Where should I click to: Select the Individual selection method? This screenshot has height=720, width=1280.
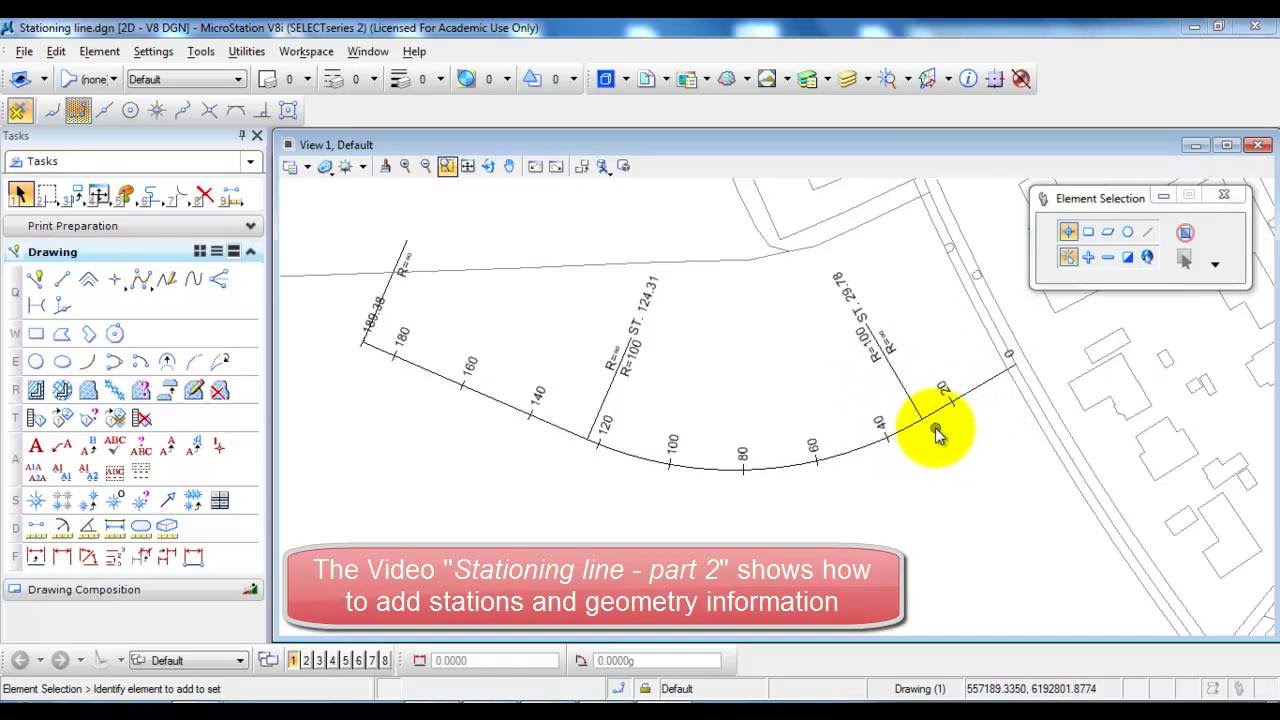point(1068,232)
